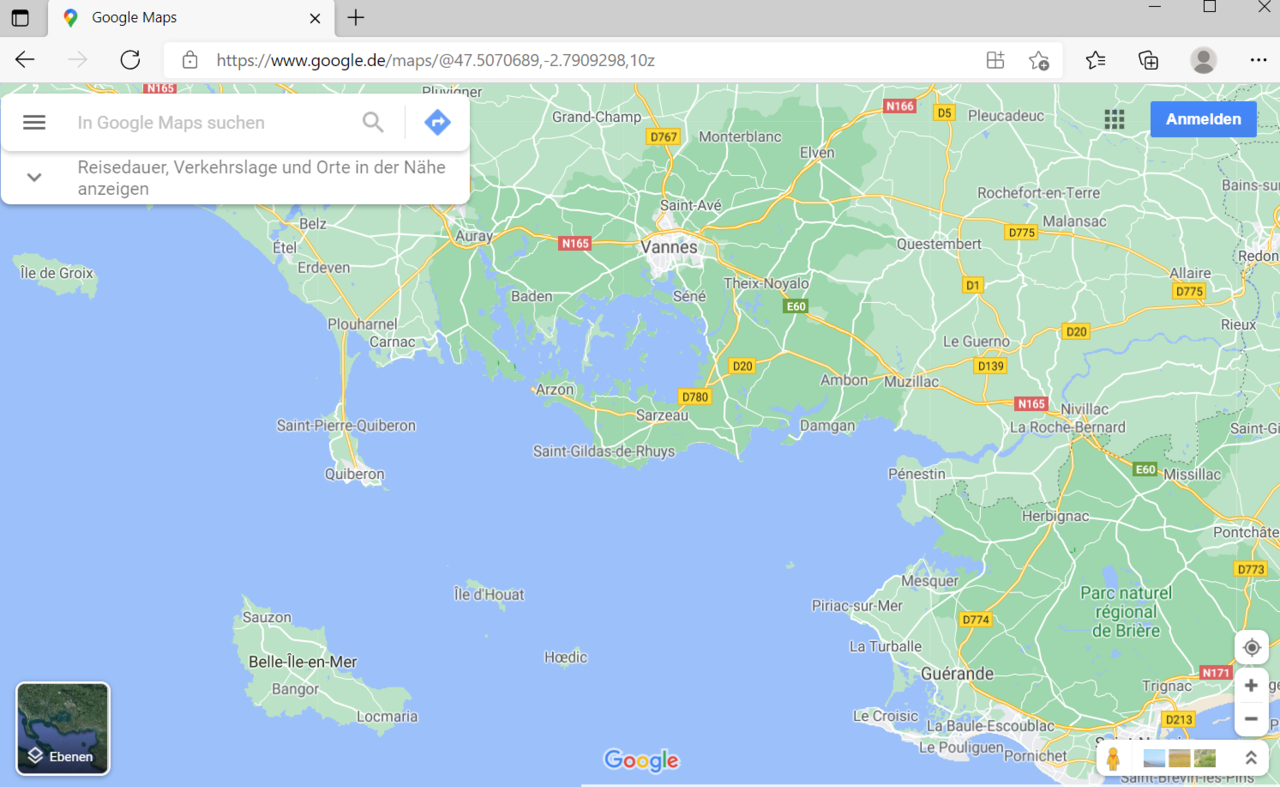Select the Google Maps browser tab
The image size is (1280, 787).
pyautogui.click(x=190, y=18)
